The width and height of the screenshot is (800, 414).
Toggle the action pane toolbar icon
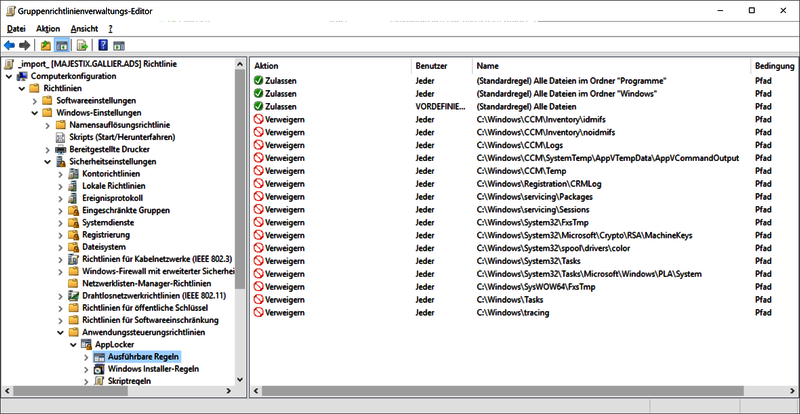[119, 46]
